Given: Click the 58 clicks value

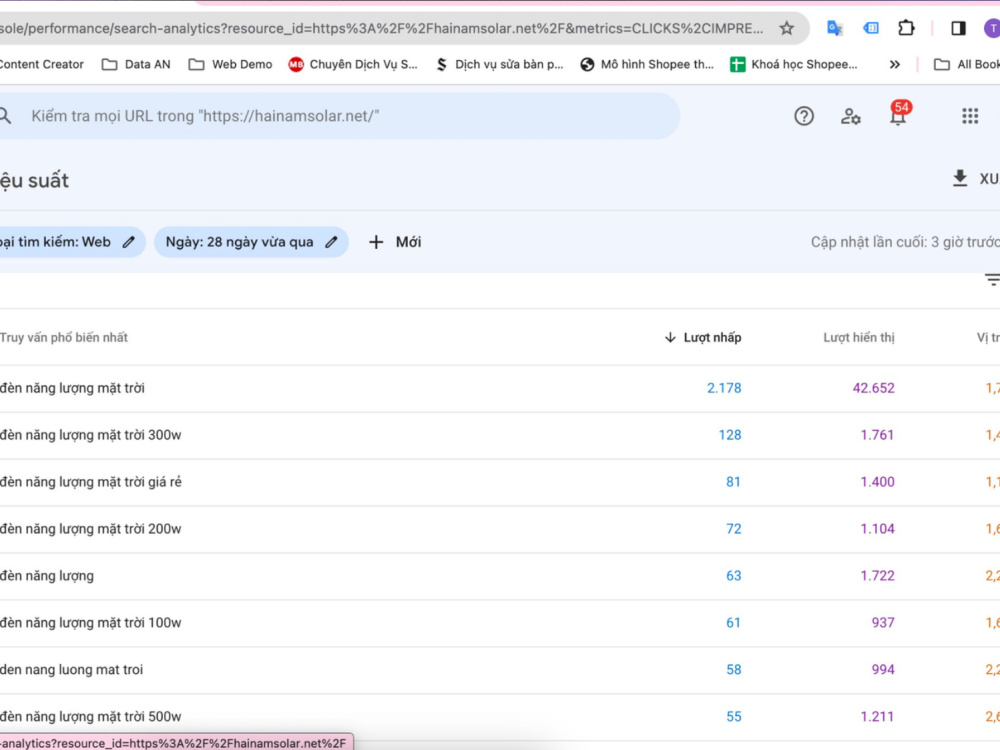Looking at the screenshot, I should [x=733, y=670].
